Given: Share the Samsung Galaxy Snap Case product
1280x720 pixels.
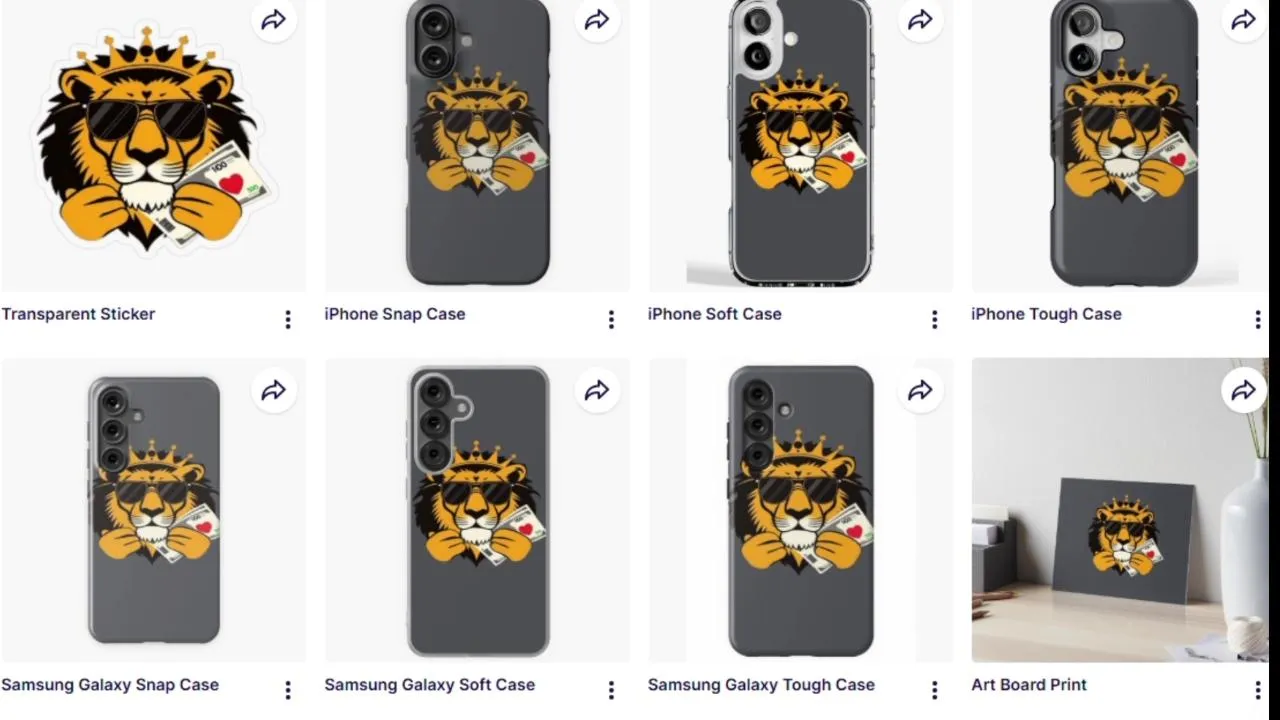Looking at the screenshot, I should pos(273,391).
